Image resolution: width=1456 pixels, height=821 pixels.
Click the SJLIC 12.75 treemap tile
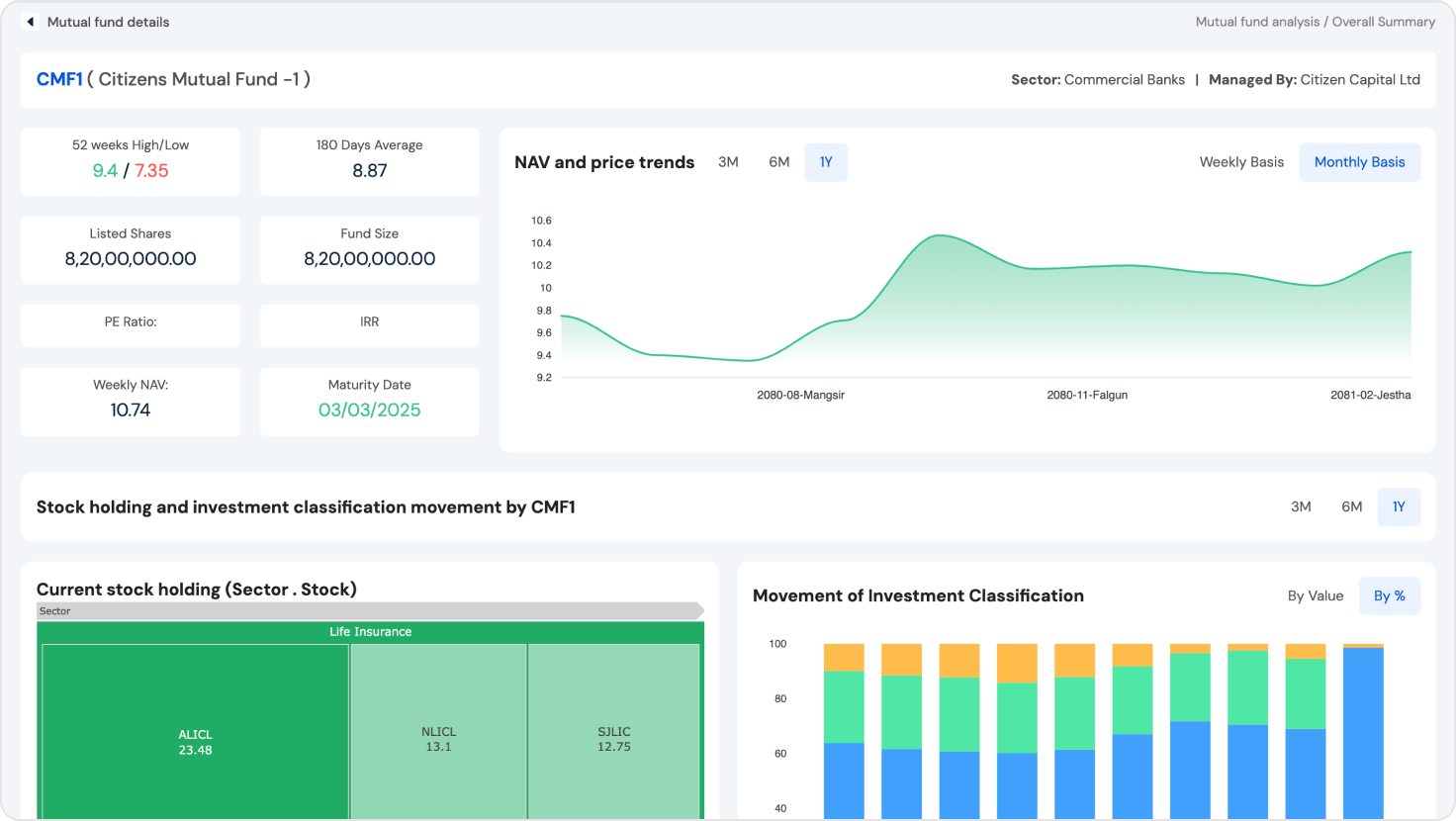pos(613,739)
